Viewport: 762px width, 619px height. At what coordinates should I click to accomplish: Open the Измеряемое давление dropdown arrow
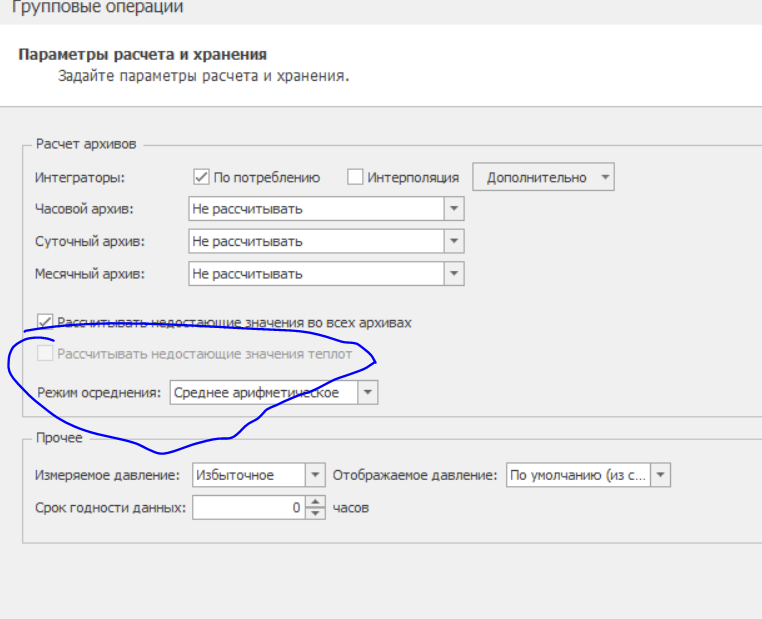click(x=315, y=475)
